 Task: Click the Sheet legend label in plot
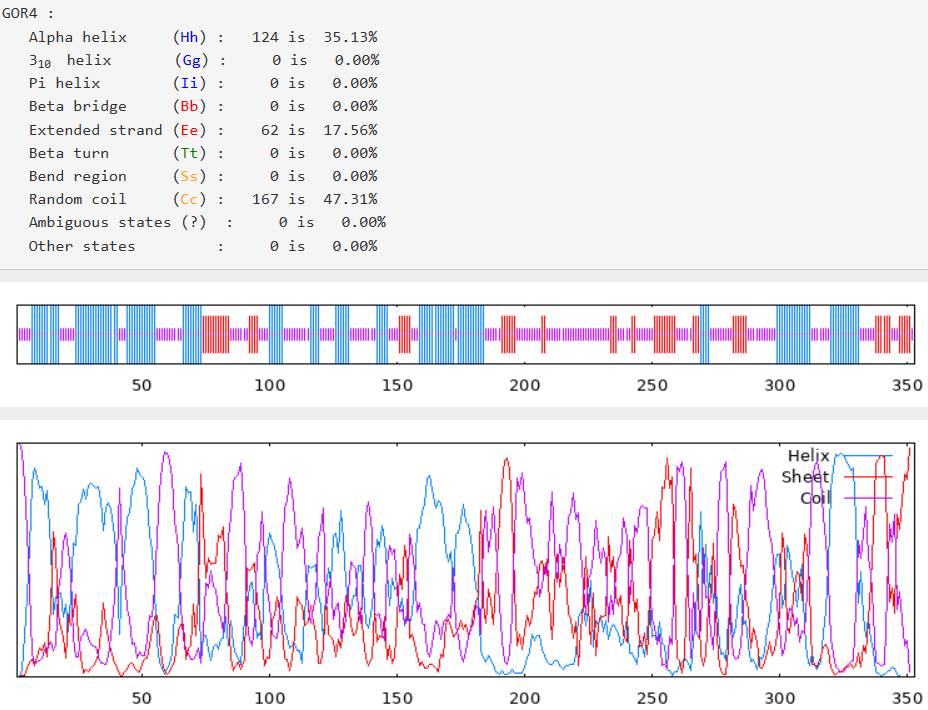point(805,477)
